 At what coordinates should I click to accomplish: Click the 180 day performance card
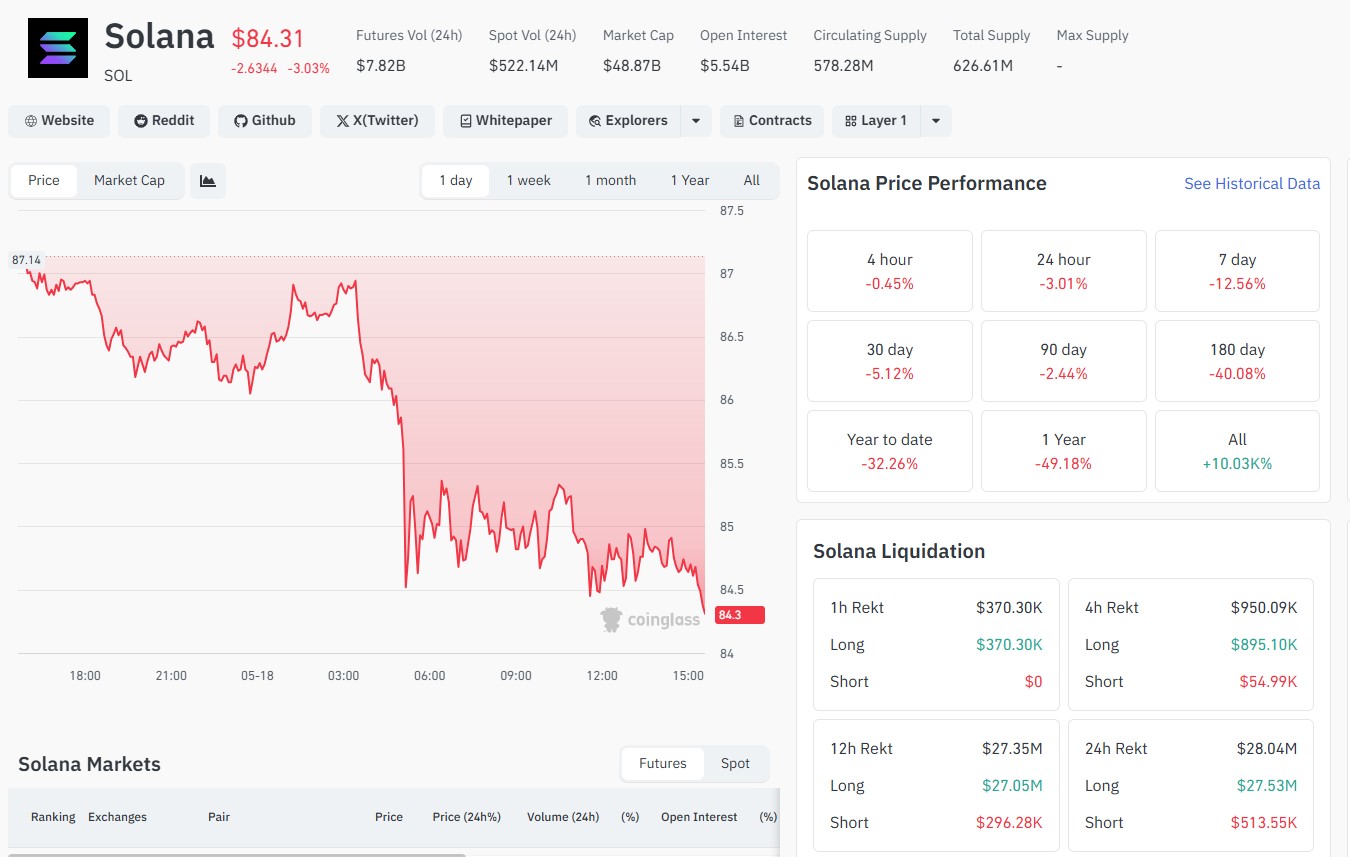pyautogui.click(x=1237, y=361)
